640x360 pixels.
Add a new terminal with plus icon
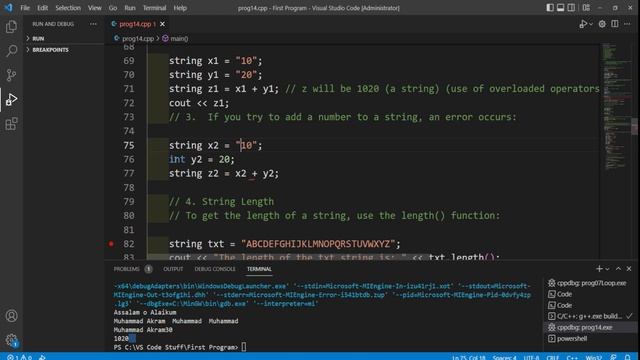pyautogui.click(x=599, y=269)
